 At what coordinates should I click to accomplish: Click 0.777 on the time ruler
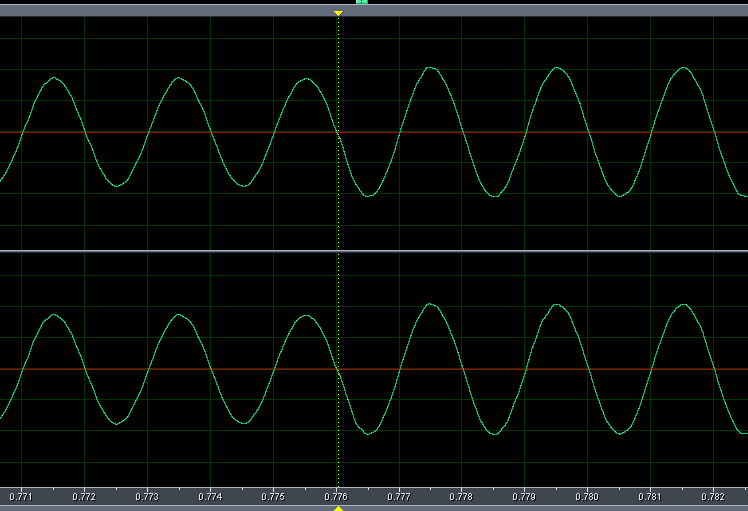(x=399, y=496)
